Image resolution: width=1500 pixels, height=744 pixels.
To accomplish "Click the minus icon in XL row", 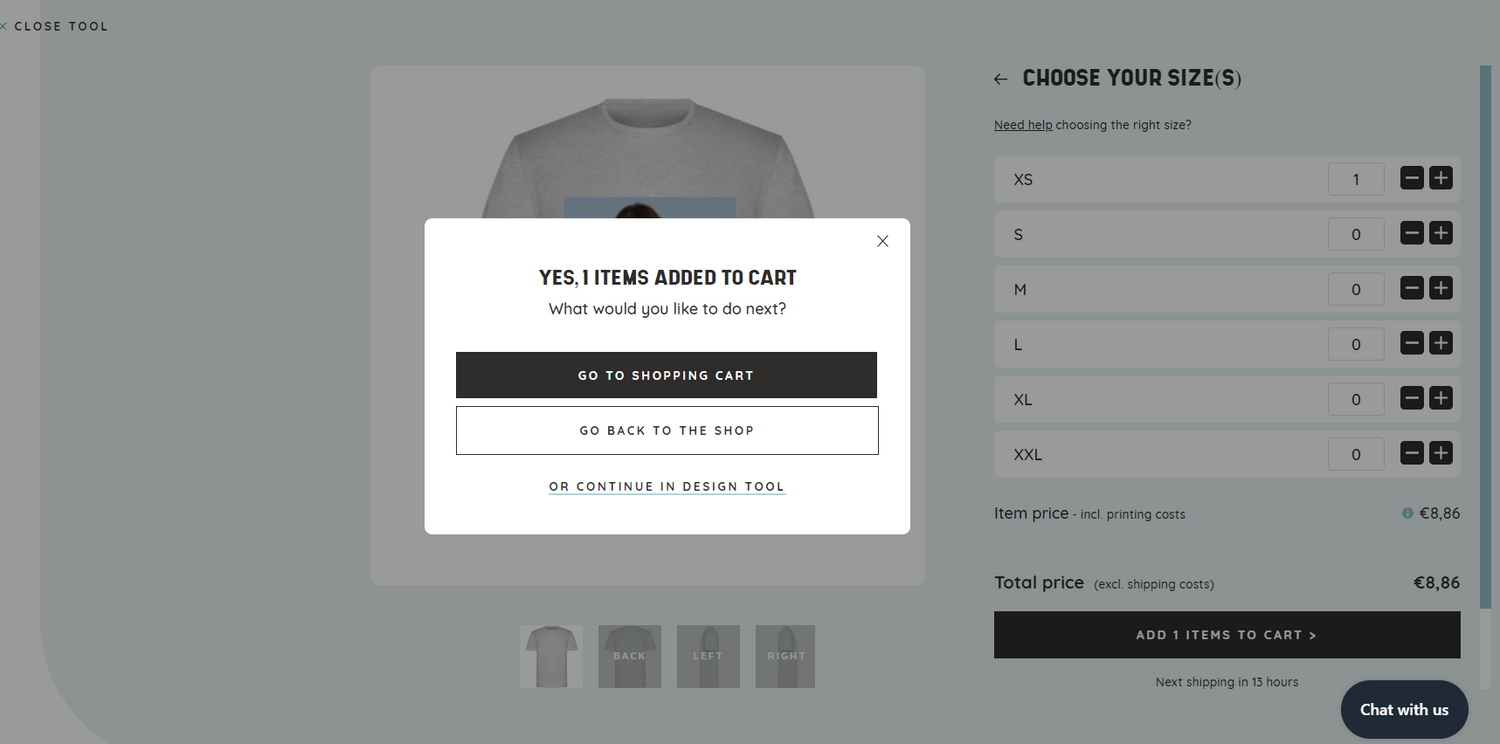I will pos(1412,399).
